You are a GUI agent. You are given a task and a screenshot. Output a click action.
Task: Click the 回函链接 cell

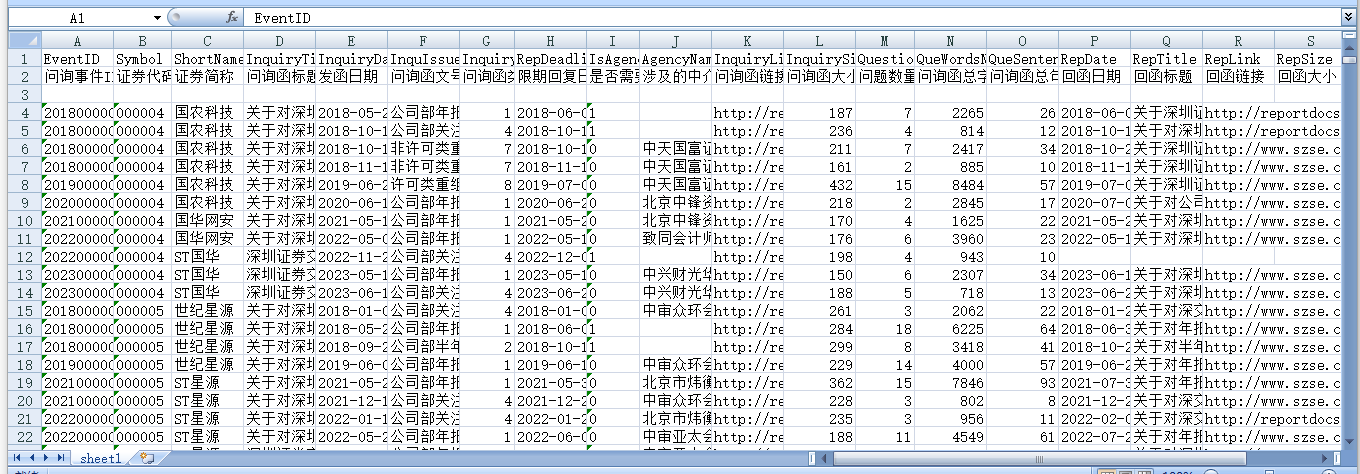1238,76
